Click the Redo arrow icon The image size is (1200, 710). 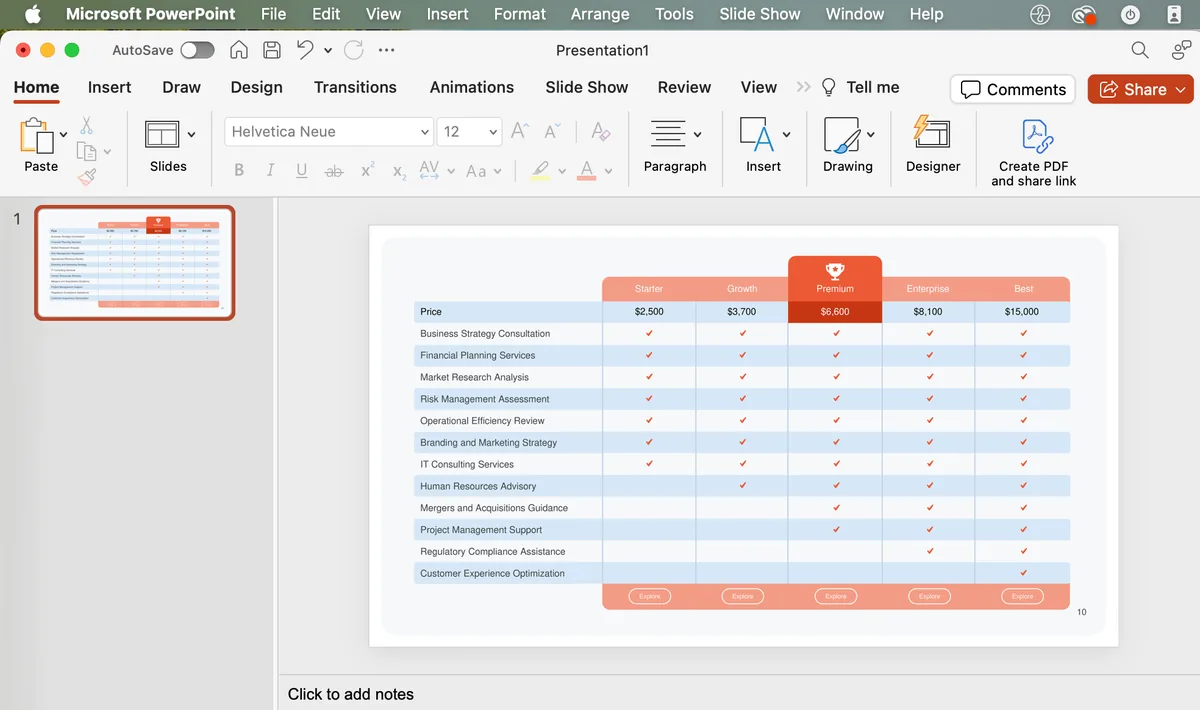pos(354,50)
